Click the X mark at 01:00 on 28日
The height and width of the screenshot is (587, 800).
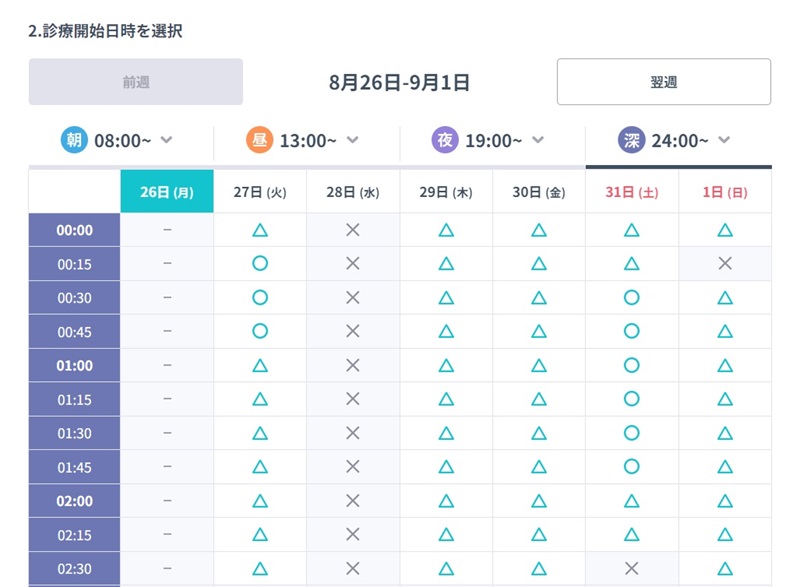(x=353, y=365)
